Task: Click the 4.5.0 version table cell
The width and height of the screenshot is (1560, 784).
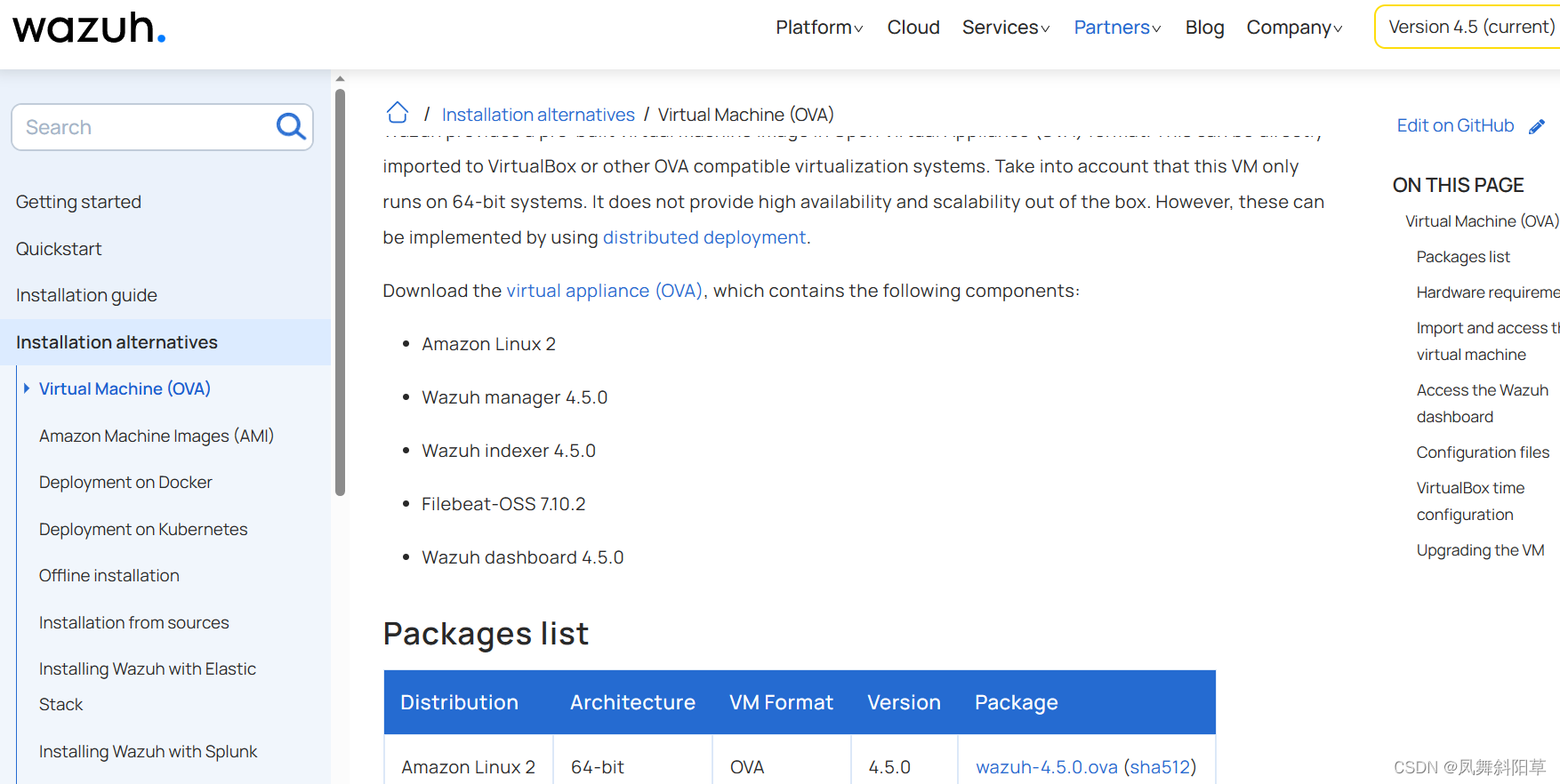Action: (889, 767)
